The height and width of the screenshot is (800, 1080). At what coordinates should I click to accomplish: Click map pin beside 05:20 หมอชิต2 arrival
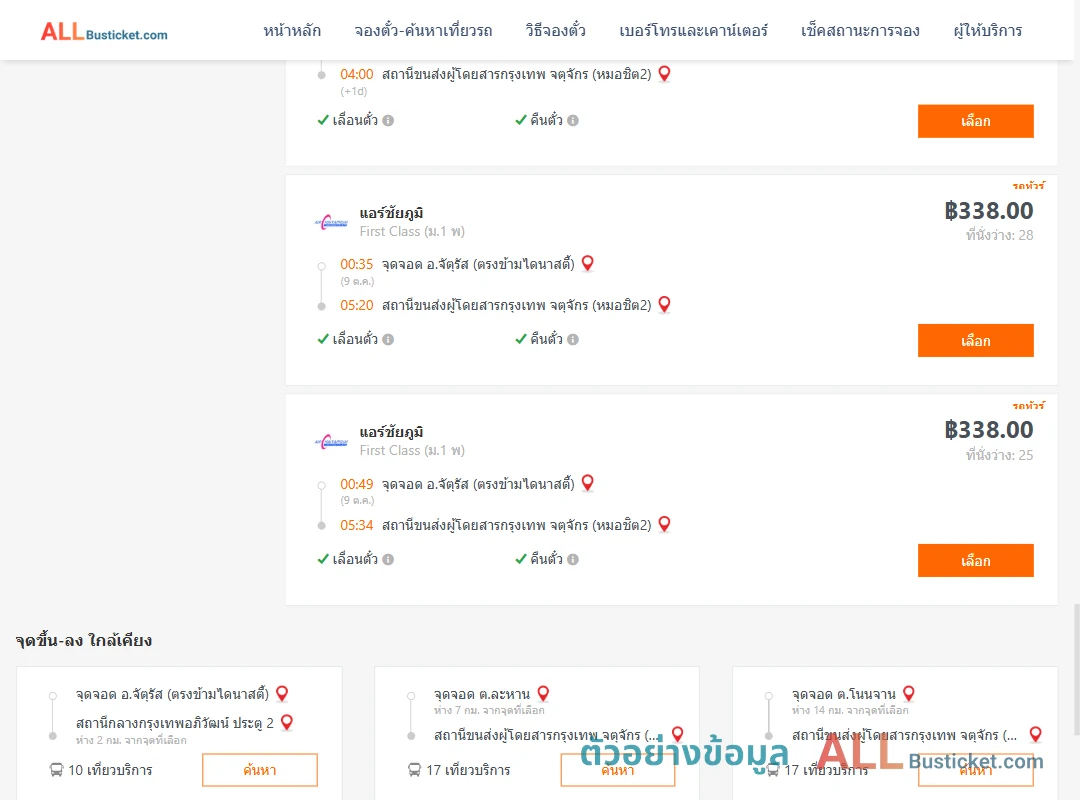(x=664, y=305)
